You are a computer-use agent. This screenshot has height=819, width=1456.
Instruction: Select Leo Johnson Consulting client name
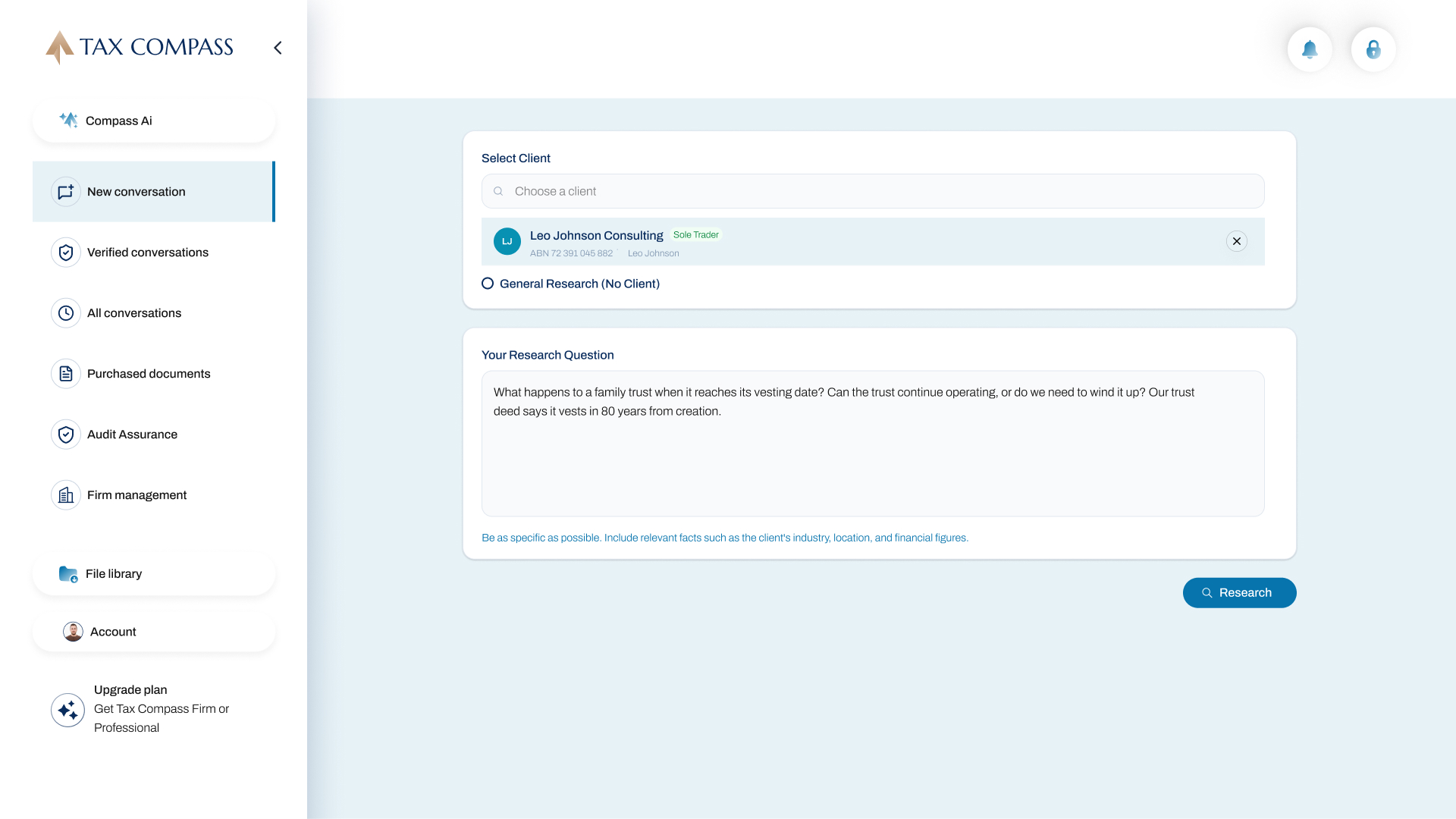[x=596, y=236]
